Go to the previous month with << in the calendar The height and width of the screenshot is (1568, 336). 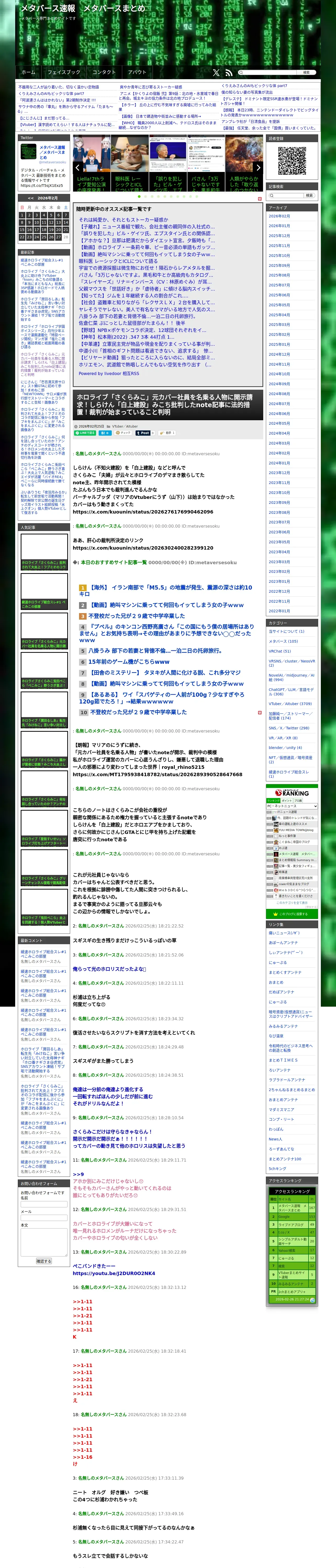[x=31, y=198]
